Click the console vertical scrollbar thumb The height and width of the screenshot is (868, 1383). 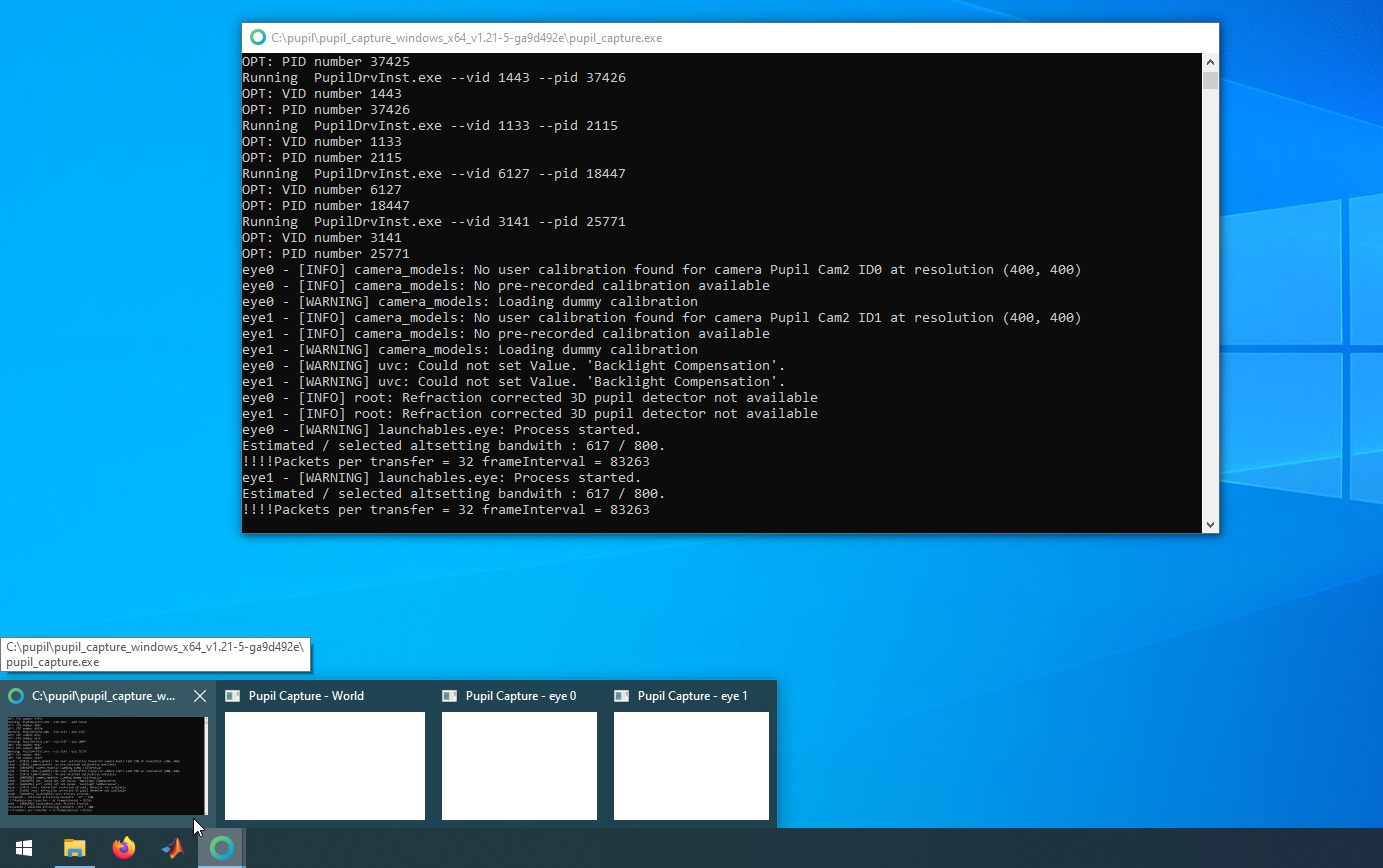pos(1210,80)
